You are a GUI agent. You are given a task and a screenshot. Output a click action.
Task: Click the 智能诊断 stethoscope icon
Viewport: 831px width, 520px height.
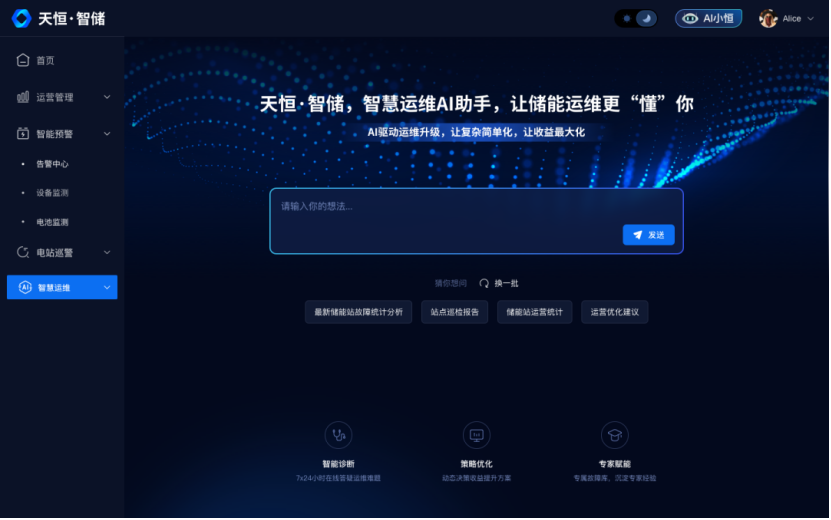pos(338,435)
